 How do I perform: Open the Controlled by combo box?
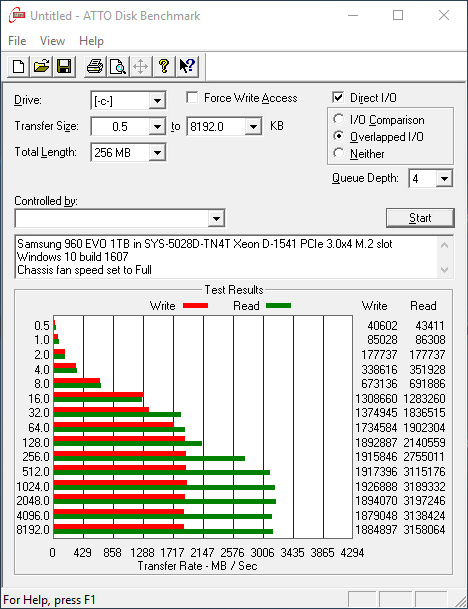[x=120, y=218]
